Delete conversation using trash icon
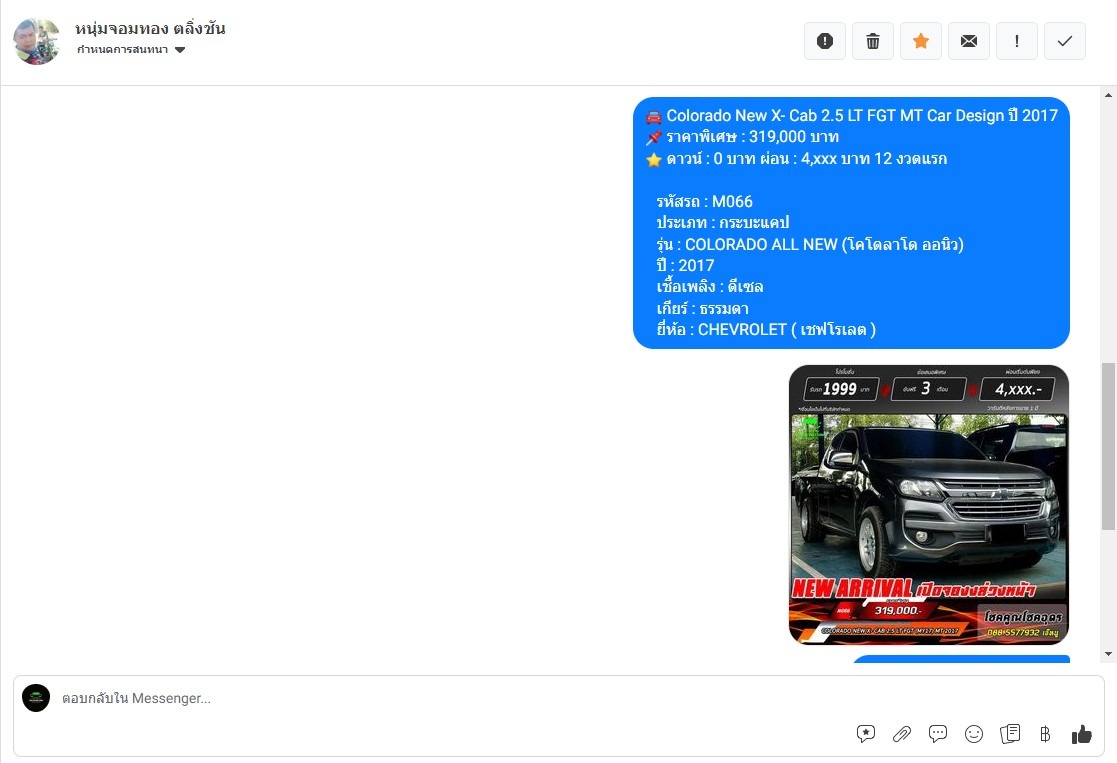 (x=873, y=41)
